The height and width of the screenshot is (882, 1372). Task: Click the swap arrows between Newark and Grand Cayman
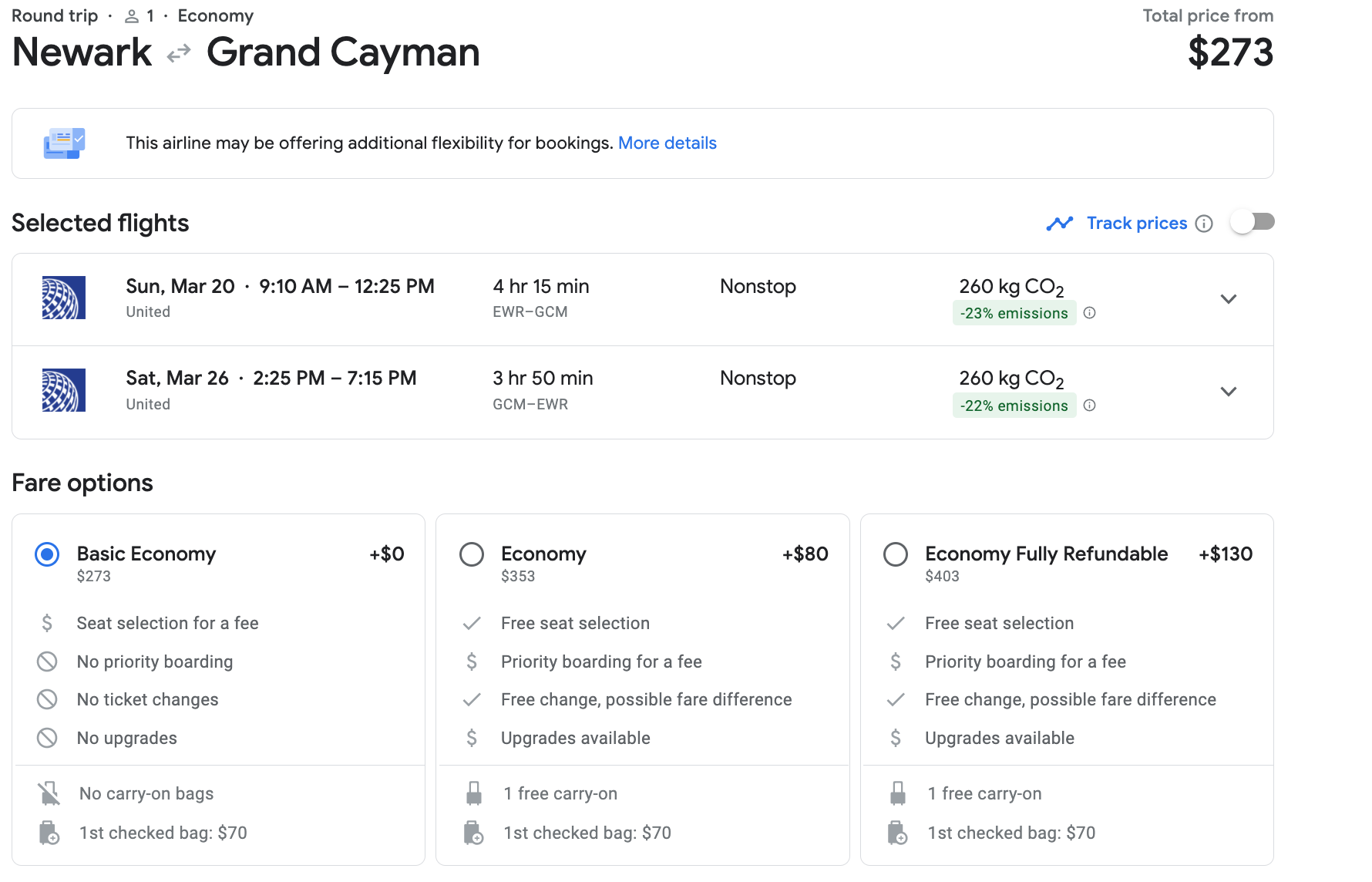click(179, 53)
